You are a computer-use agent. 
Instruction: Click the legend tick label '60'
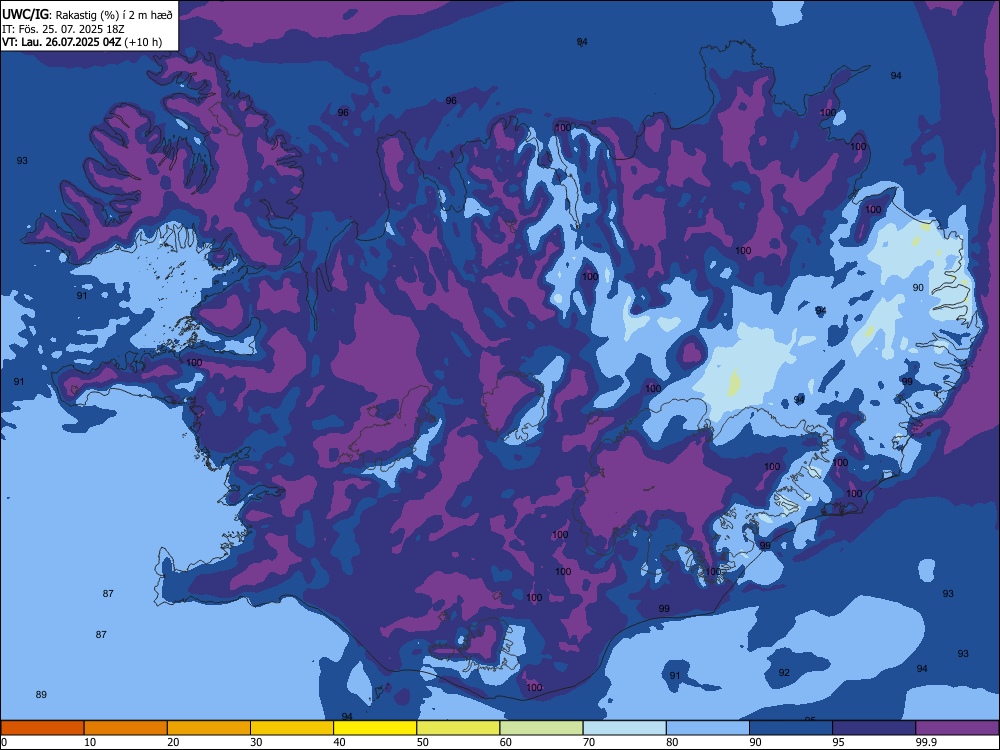click(506, 742)
